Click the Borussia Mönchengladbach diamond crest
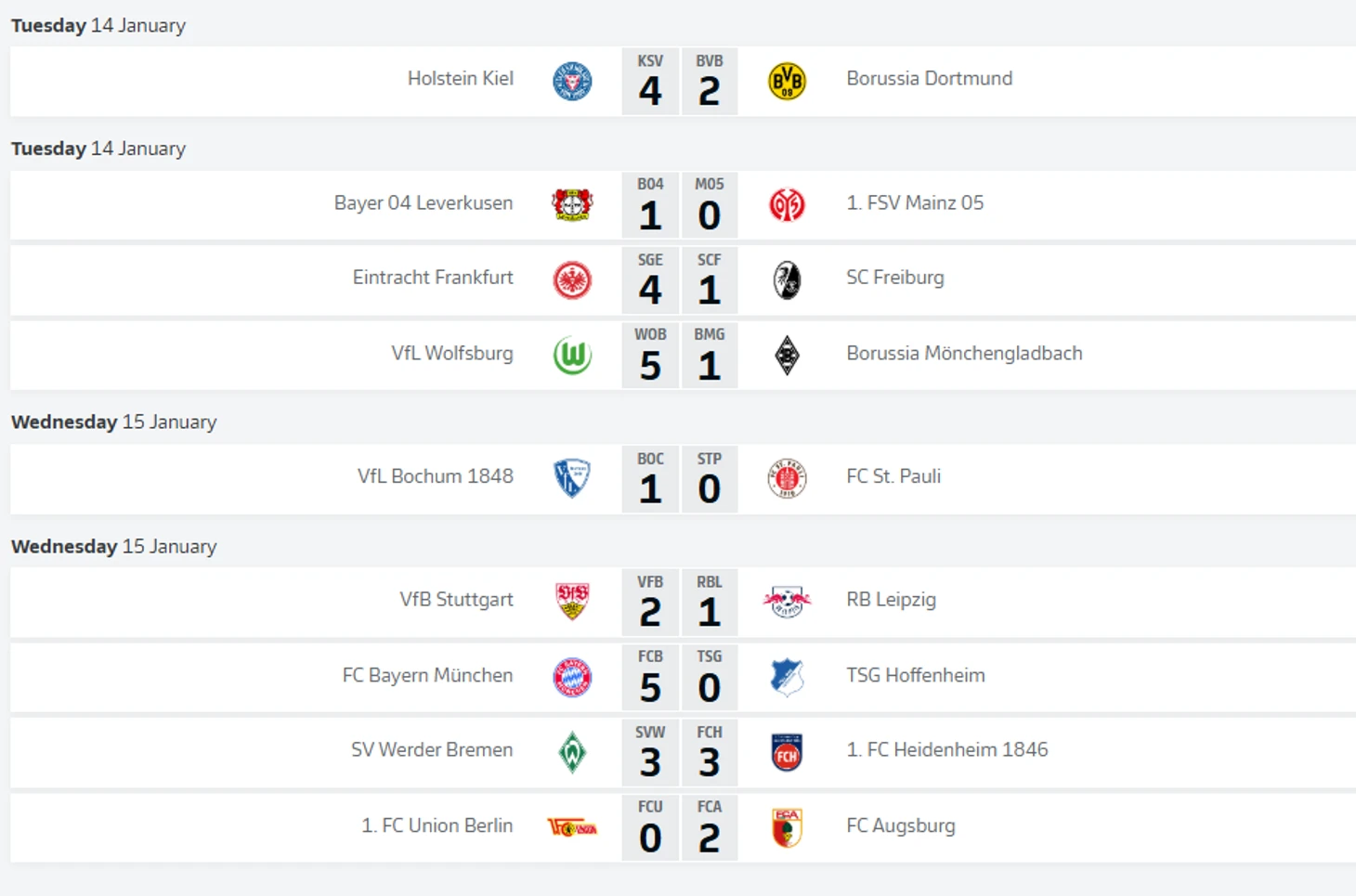 tap(787, 356)
